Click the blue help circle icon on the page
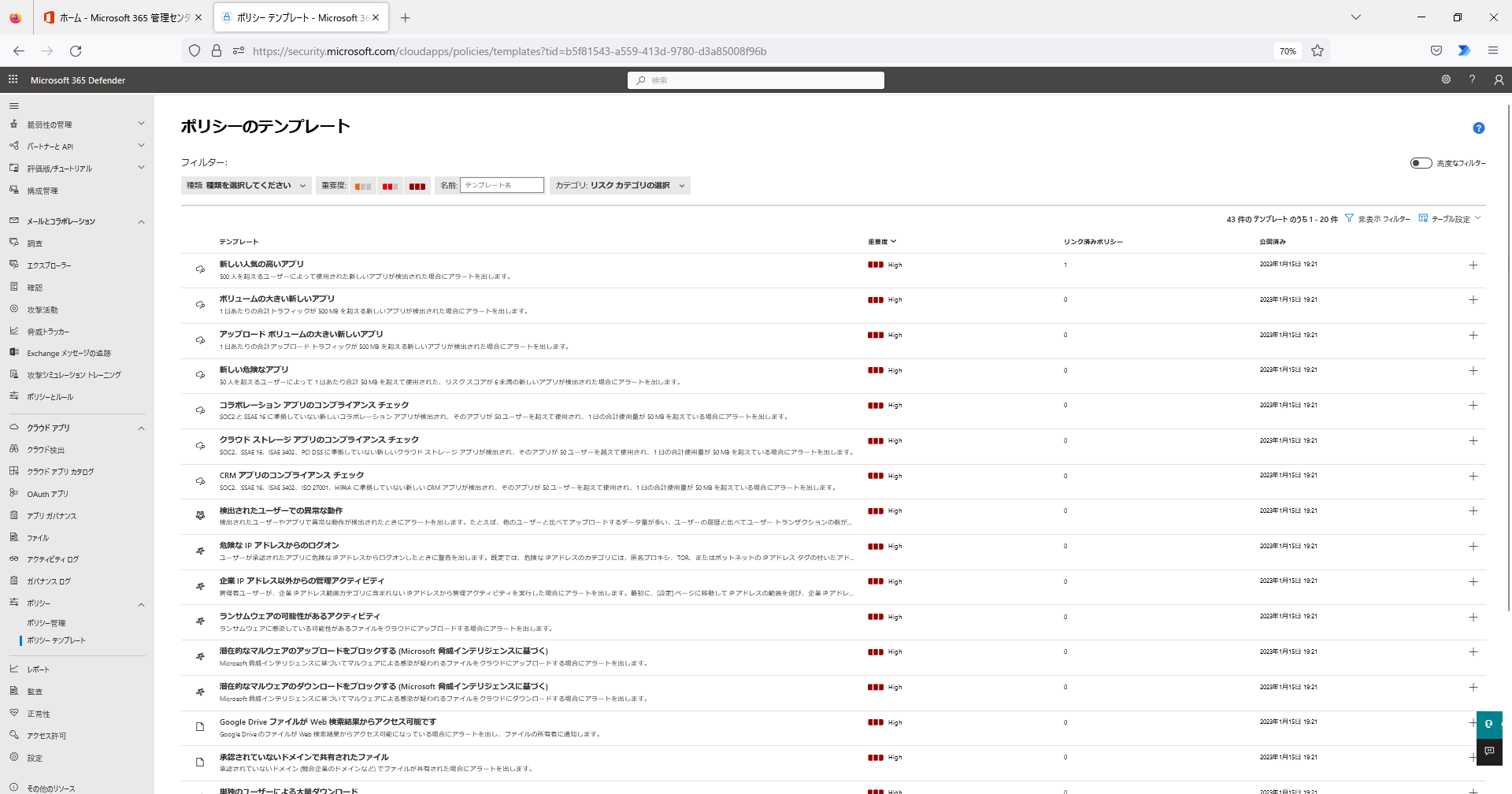The width and height of the screenshot is (1512, 794). 1479,128
